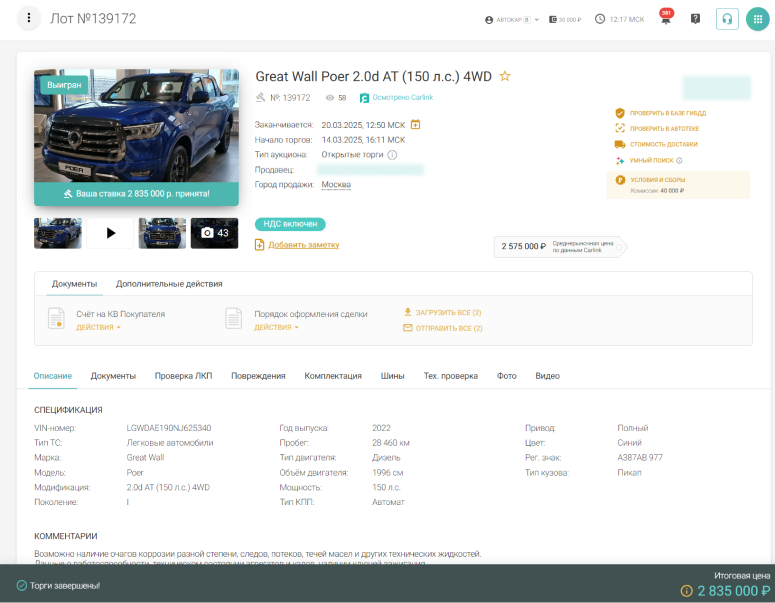Open the Дополнительные действия tab
Screen dimensions: 775x603
click(169, 284)
